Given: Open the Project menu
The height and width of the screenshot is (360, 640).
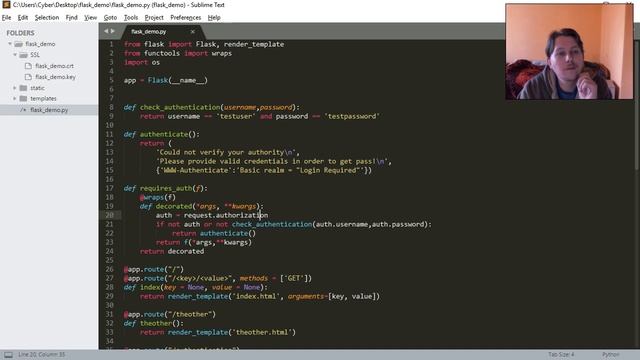Looking at the screenshot, I should pyautogui.click(x=154, y=18).
